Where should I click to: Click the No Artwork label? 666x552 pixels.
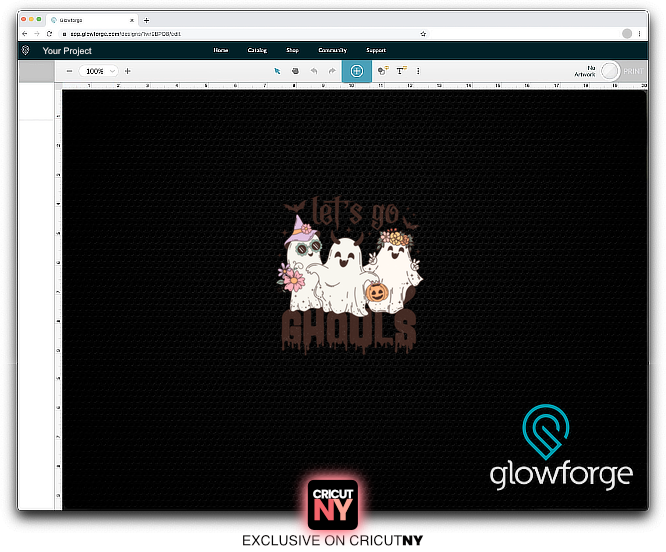pos(585,71)
